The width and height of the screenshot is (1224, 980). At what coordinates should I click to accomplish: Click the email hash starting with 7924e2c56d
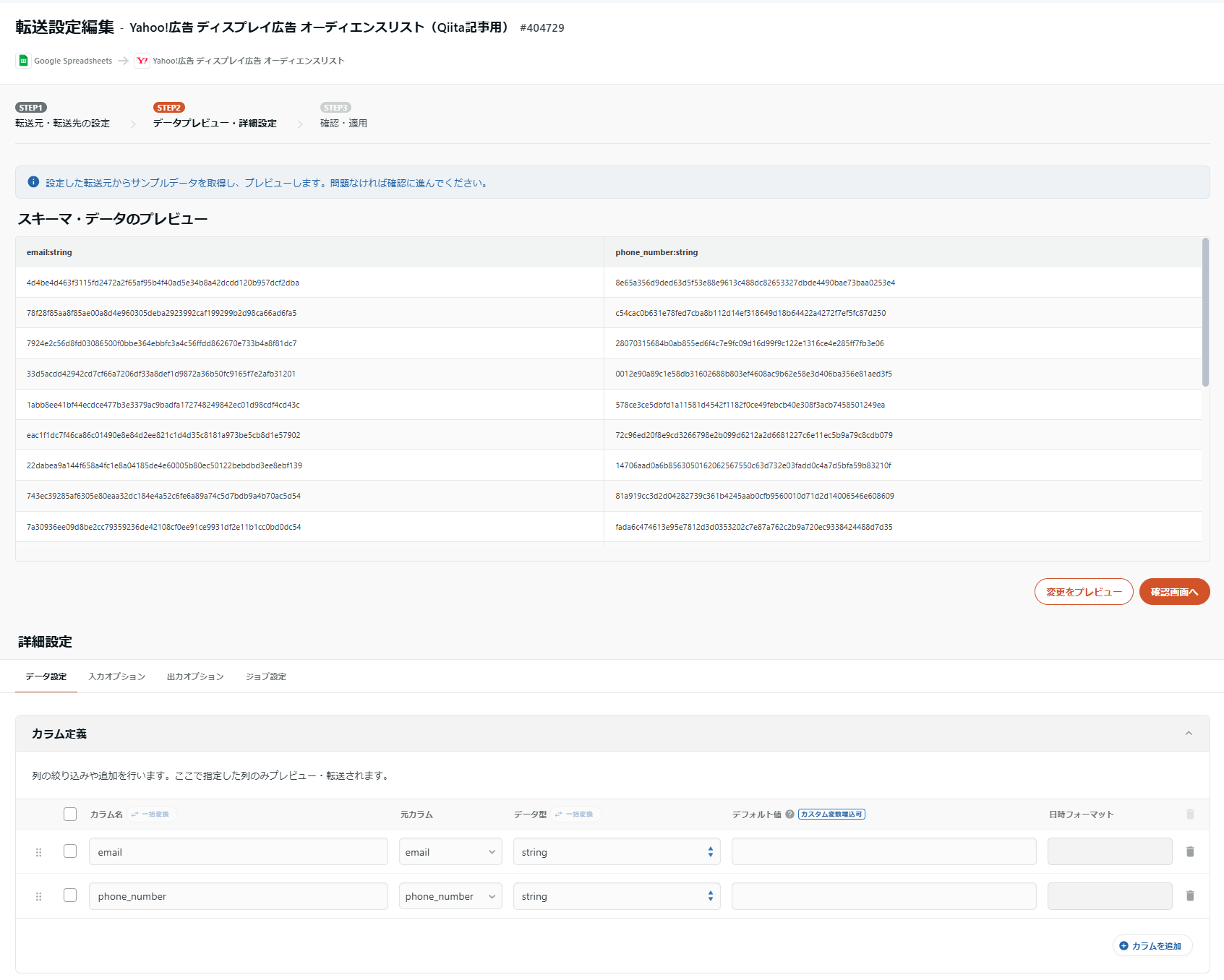click(162, 343)
